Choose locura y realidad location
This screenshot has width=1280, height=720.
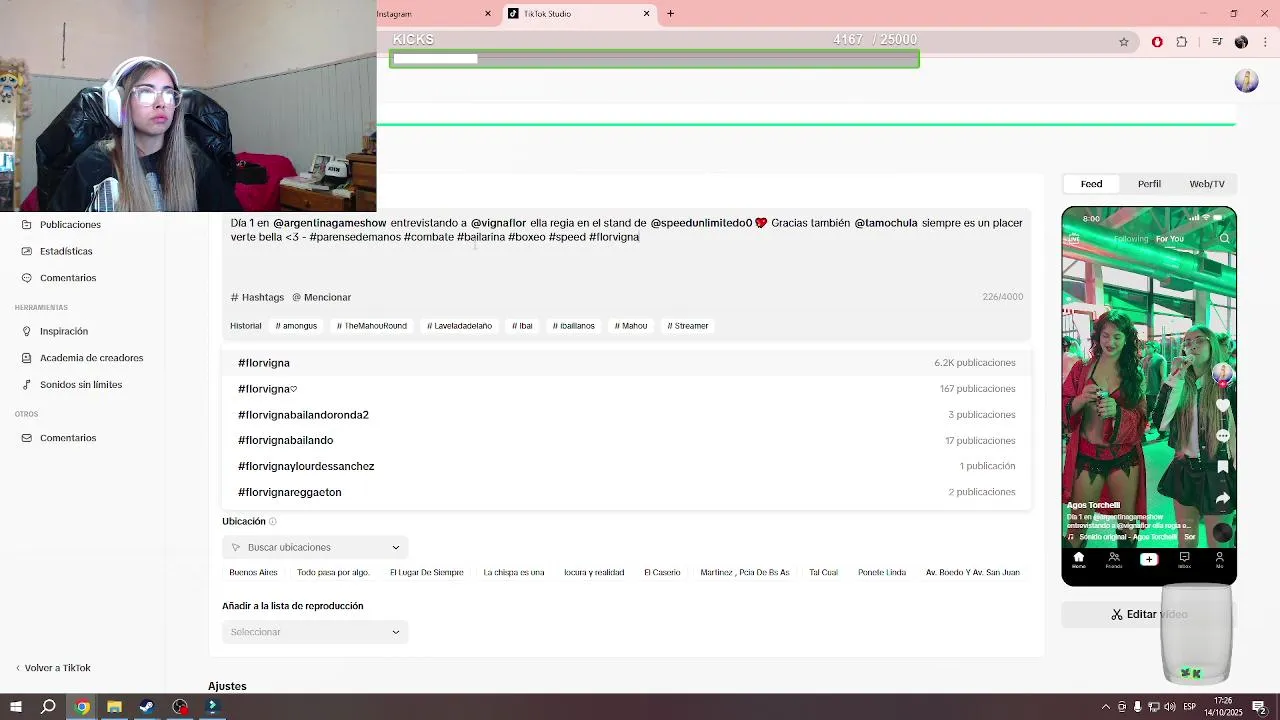[594, 573]
